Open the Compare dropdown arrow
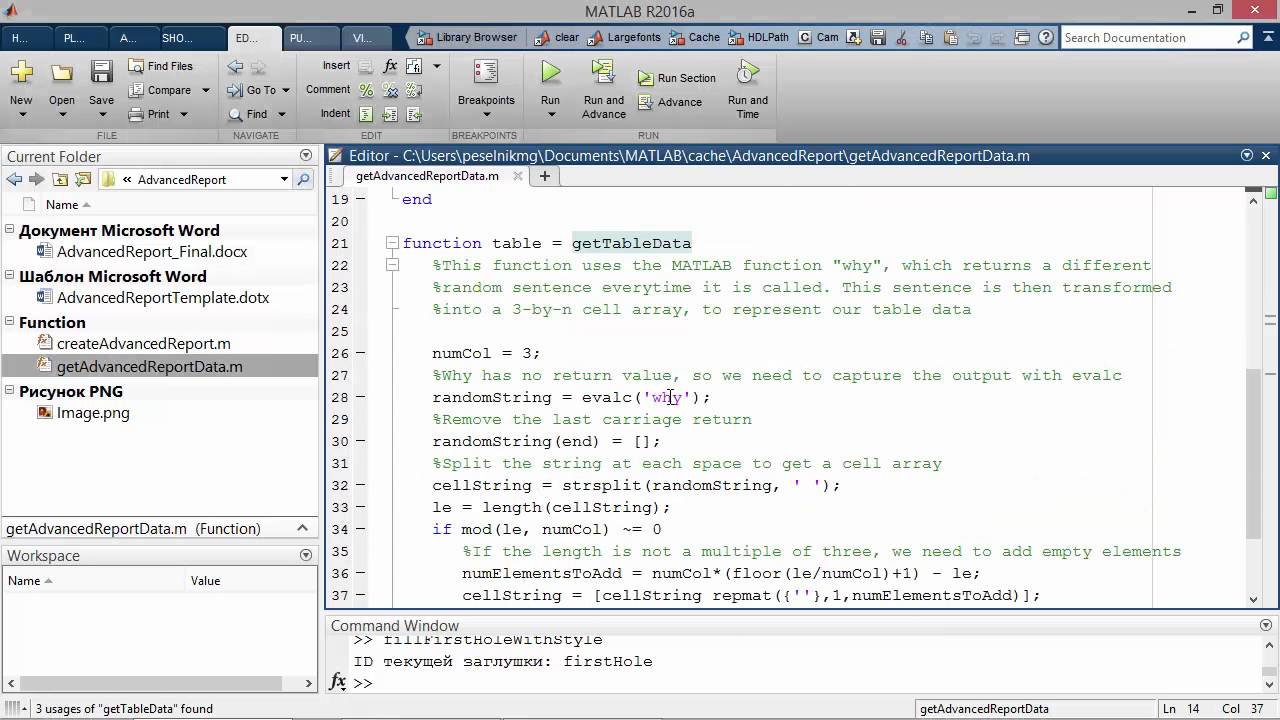Screen dimensions: 1280x720 (205, 90)
